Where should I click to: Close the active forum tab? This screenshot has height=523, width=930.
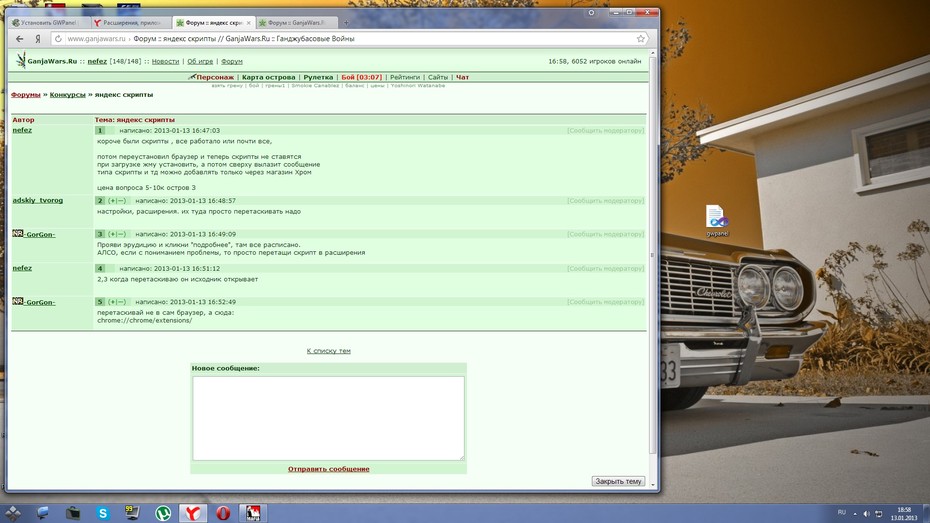point(249,23)
